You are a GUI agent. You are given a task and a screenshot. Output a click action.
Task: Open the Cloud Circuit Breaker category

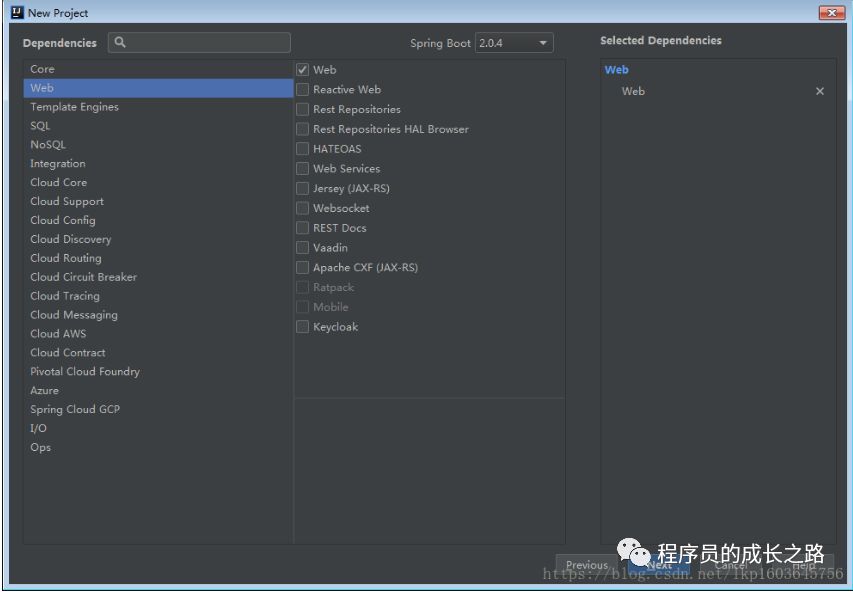(x=158, y=277)
